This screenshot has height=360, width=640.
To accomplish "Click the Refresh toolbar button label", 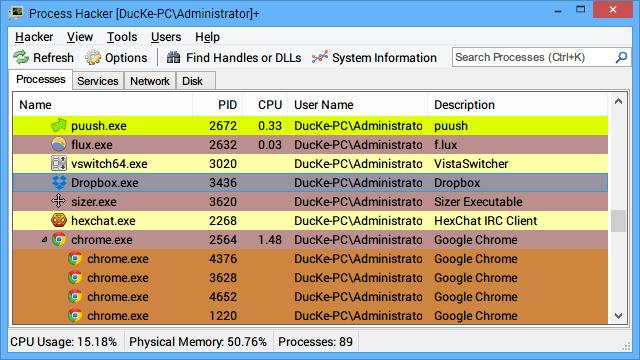I will [x=53, y=58].
